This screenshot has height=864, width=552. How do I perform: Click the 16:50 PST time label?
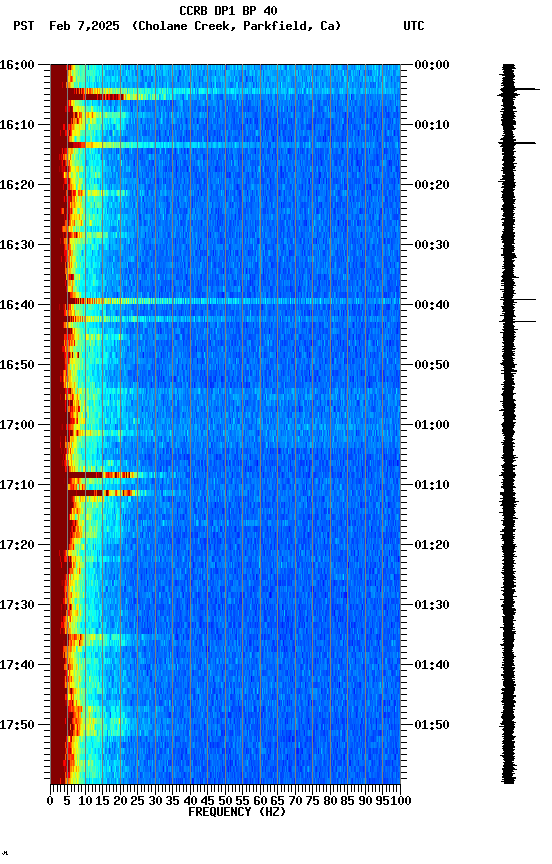[17, 365]
